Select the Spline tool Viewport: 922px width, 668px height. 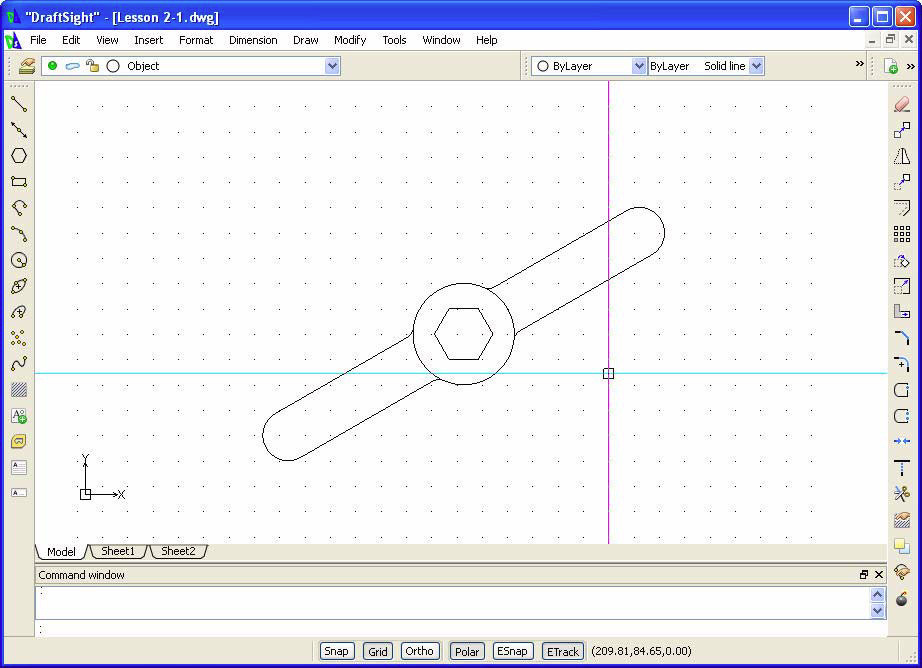pos(19,364)
